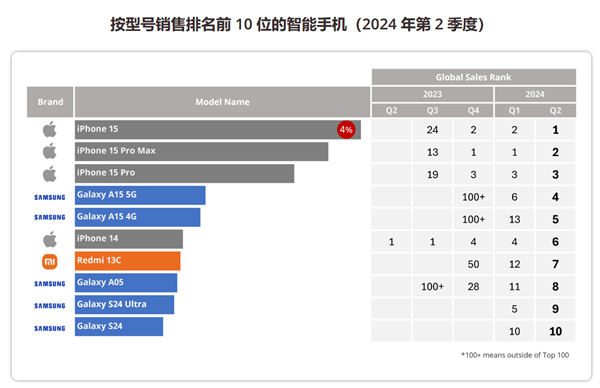Click iPhone 15 Pro Q3 rank 19

pos(432,174)
